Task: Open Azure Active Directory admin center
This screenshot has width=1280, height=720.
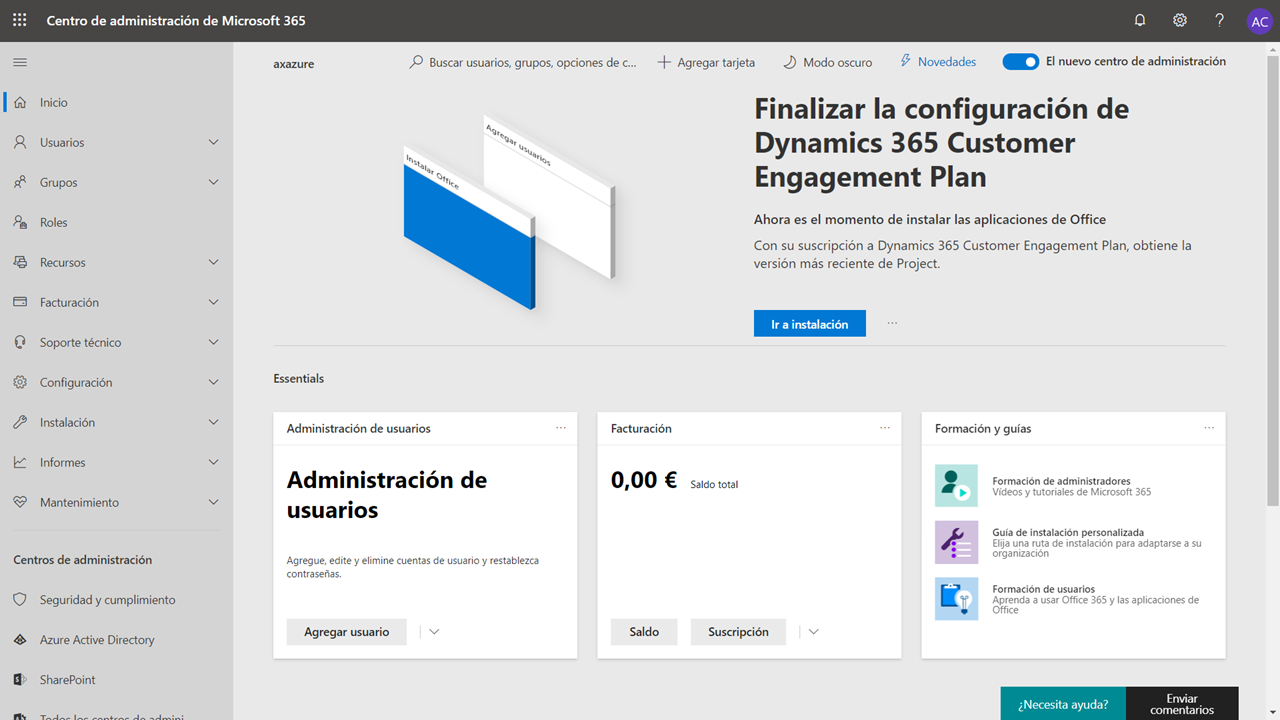Action: 117,640
